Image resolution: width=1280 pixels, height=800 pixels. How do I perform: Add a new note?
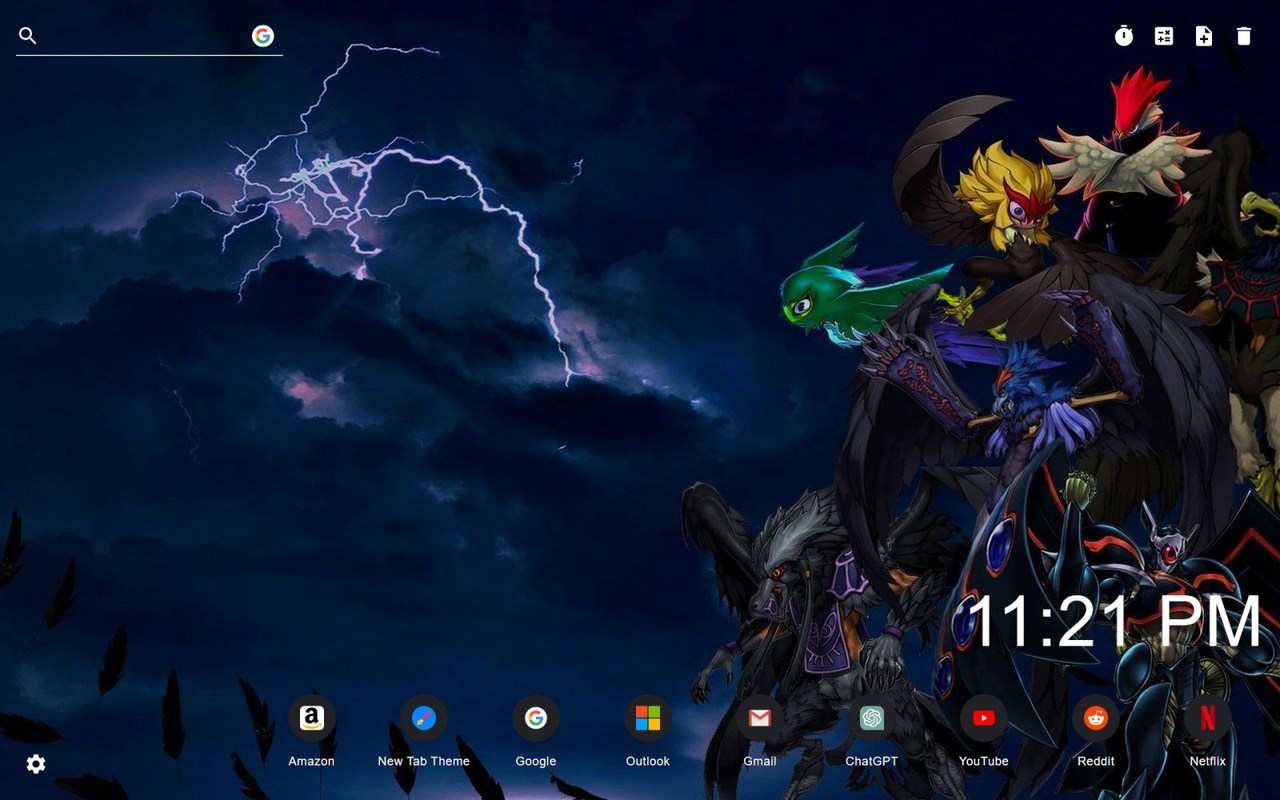[x=1204, y=36]
